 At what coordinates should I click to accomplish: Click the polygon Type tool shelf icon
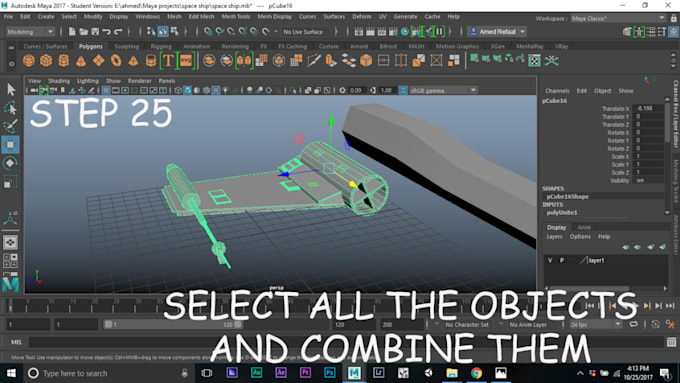(168, 60)
